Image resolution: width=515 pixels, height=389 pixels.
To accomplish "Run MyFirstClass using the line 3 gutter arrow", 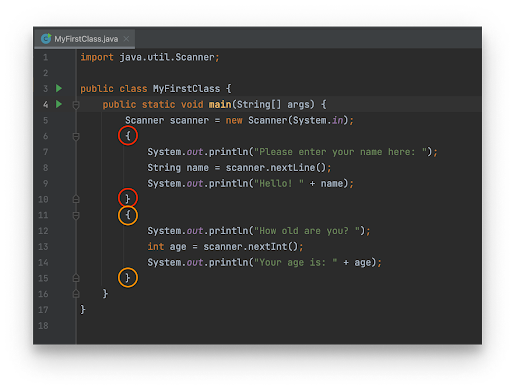I will (59, 88).
